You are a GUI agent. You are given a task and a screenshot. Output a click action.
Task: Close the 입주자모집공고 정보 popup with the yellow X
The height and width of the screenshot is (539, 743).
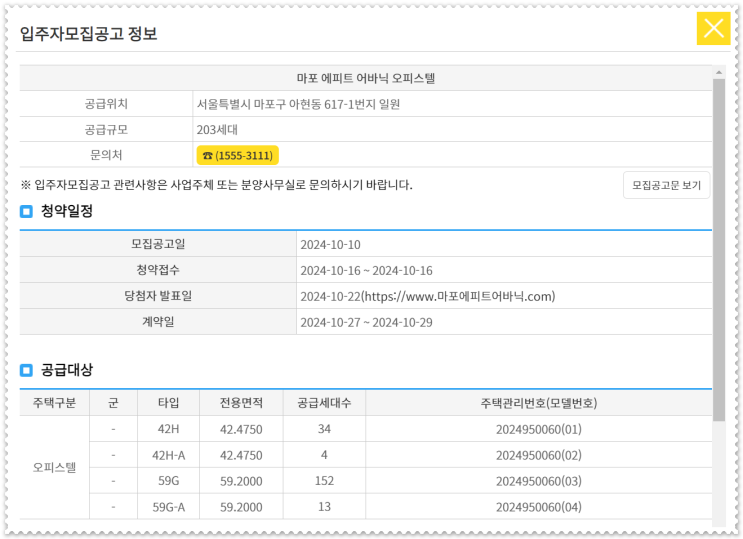tap(713, 28)
